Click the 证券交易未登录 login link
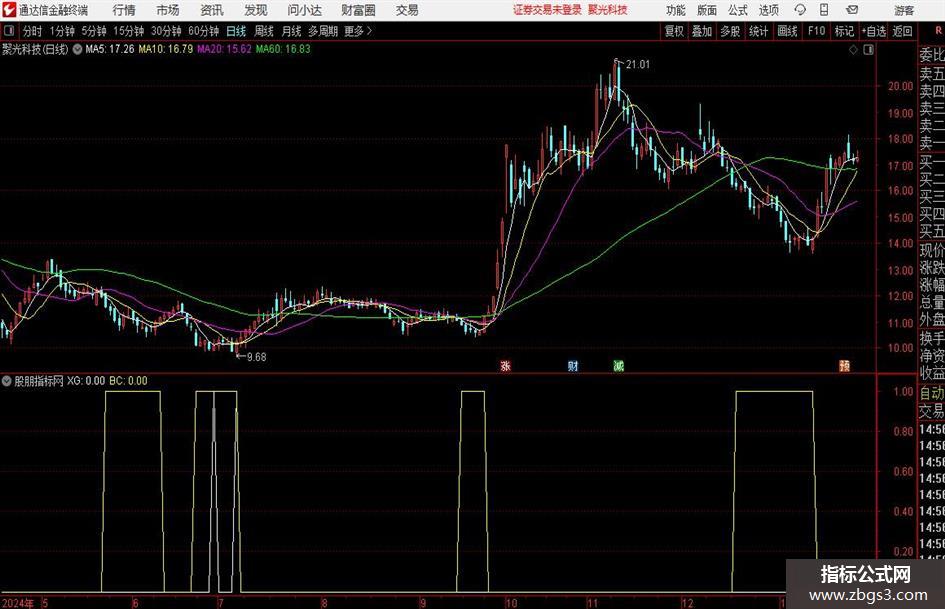945x609 pixels. coord(547,10)
